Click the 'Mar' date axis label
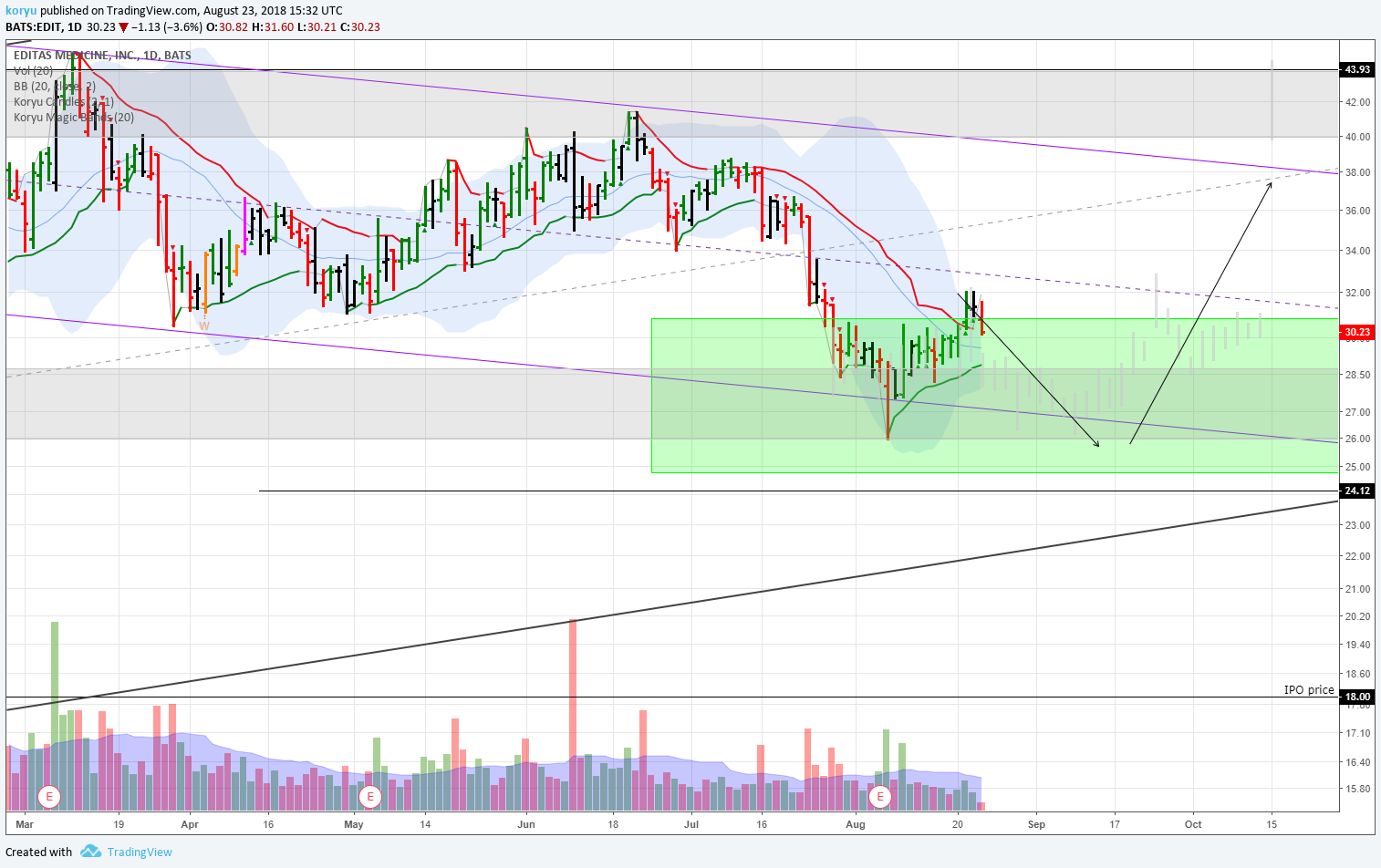The height and width of the screenshot is (868, 1381). (25, 824)
